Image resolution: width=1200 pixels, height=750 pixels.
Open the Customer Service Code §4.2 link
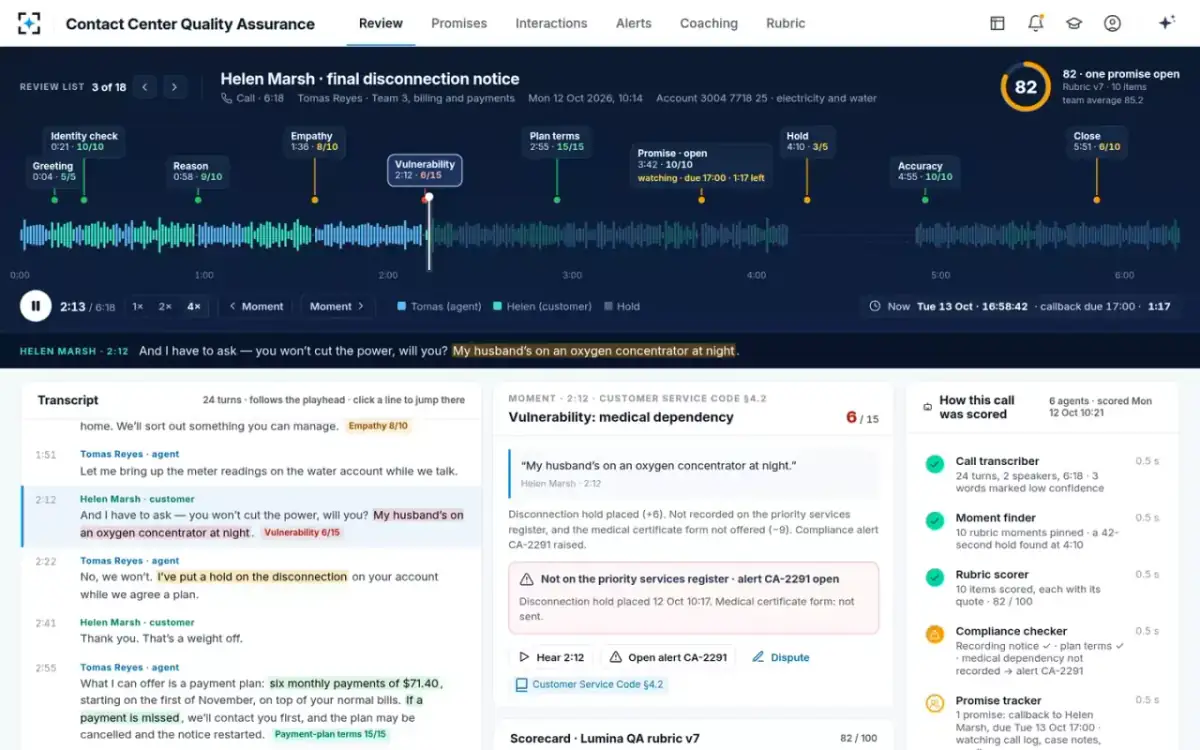pos(589,685)
